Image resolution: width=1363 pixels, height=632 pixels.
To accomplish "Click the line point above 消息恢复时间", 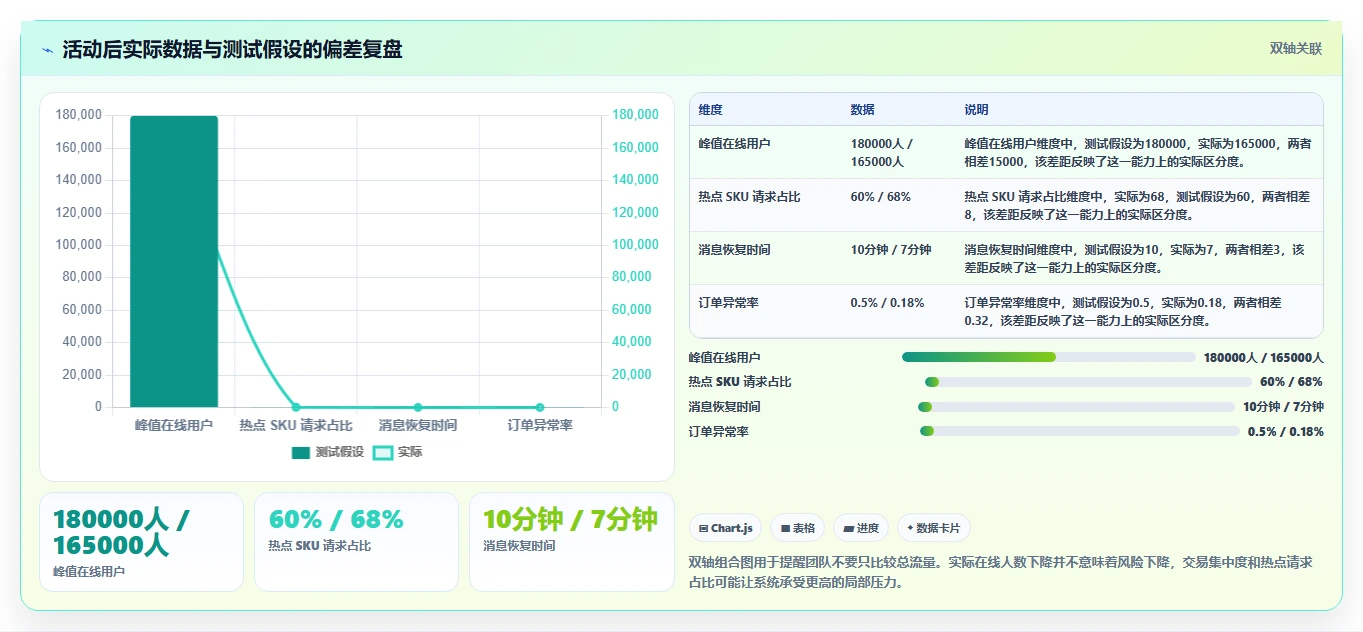I will point(418,407).
